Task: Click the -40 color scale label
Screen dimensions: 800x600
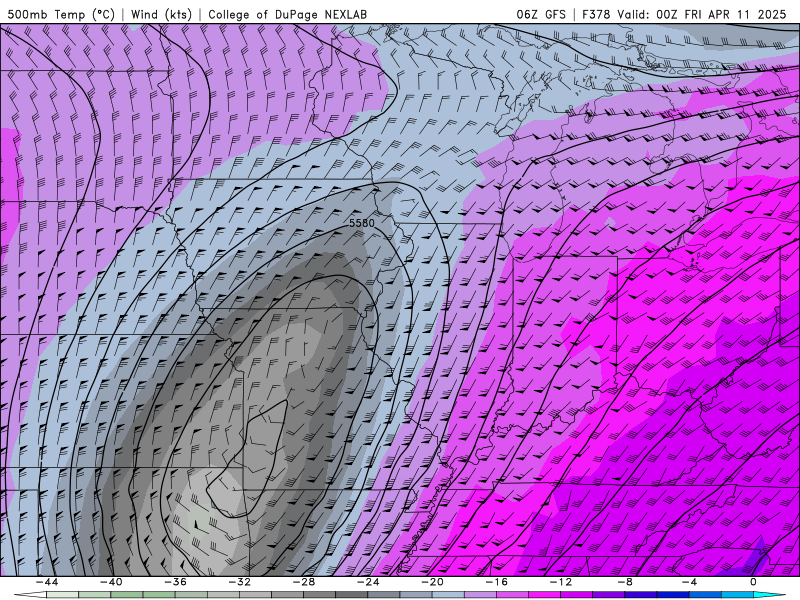Action: [111, 582]
